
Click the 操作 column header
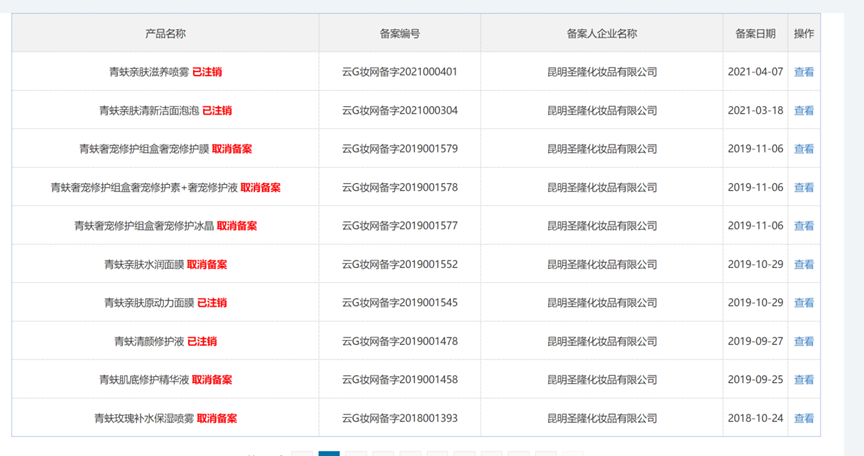tap(804, 34)
